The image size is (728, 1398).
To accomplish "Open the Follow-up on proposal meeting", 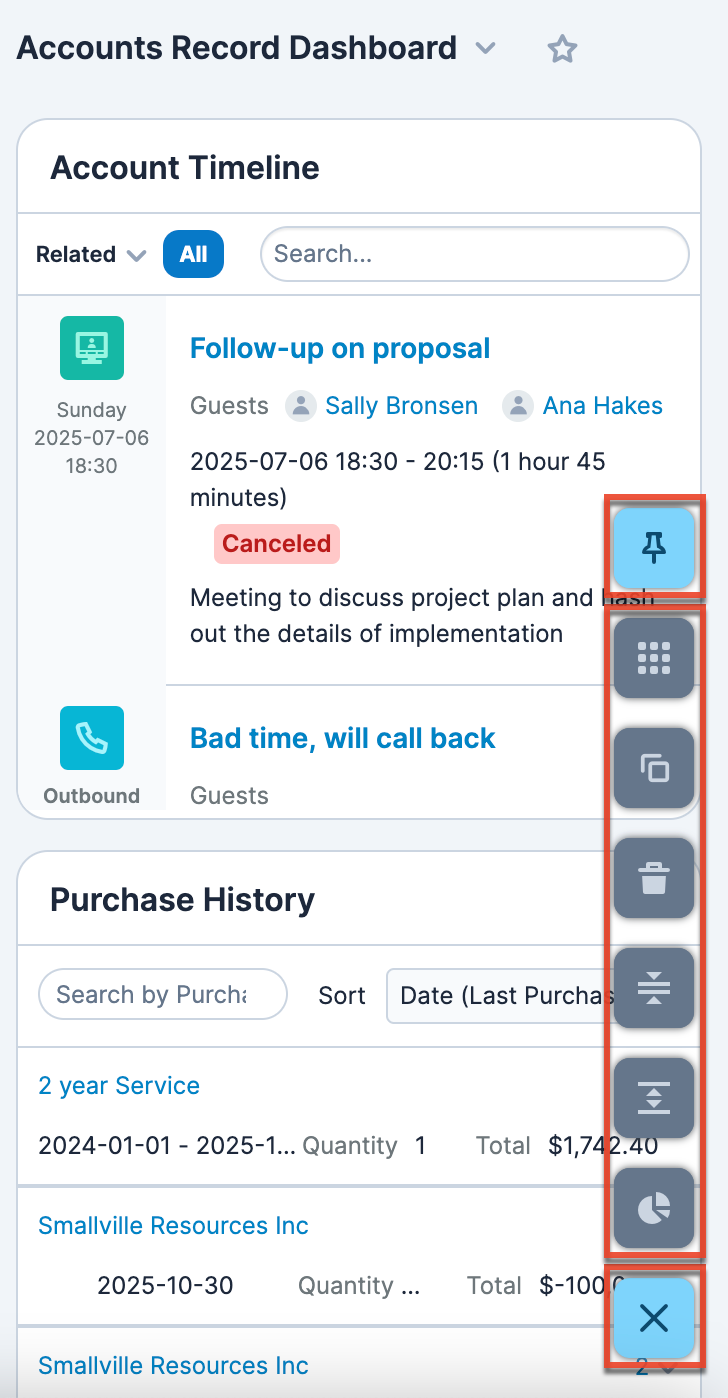I will (x=340, y=348).
